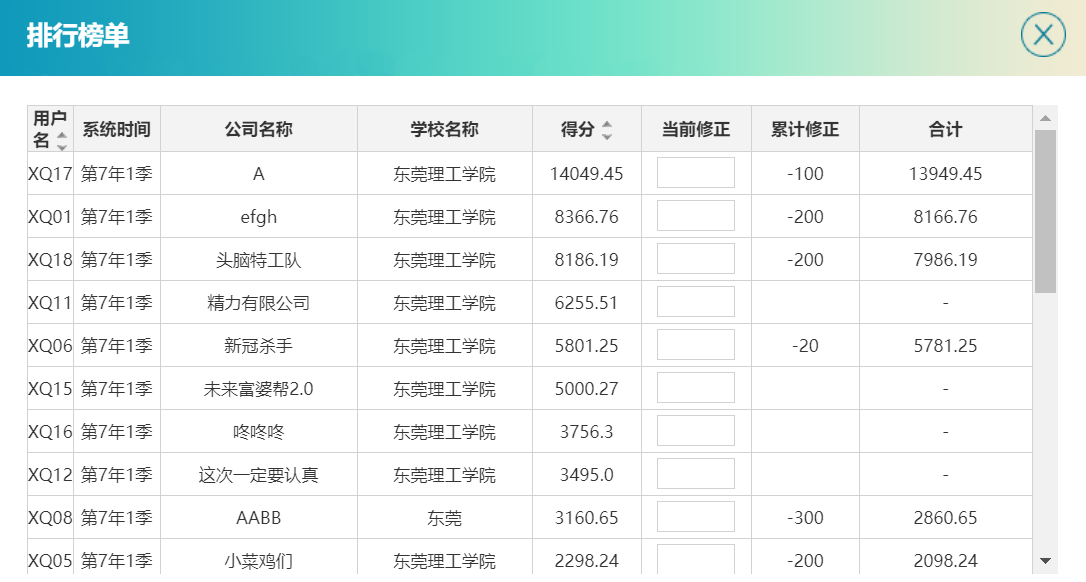Close the 排行榜单 dialog

[x=1043, y=35]
